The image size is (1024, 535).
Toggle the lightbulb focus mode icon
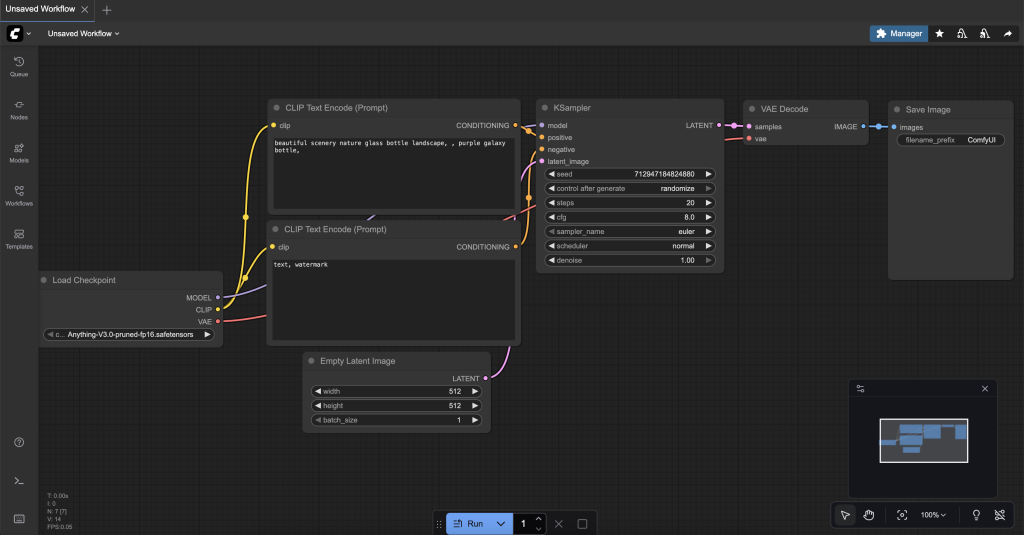[976, 515]
